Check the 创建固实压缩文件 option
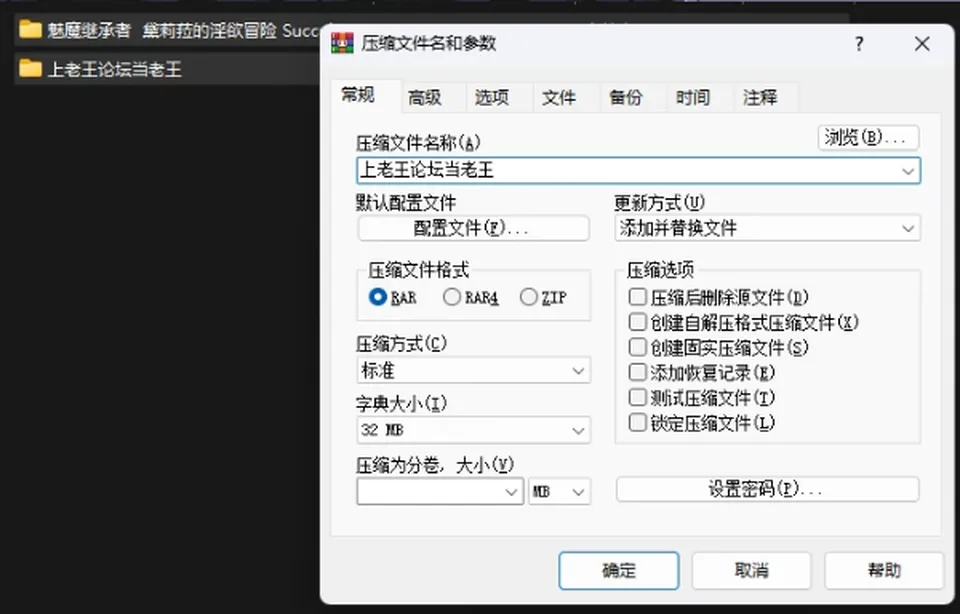 pos(637,347)
